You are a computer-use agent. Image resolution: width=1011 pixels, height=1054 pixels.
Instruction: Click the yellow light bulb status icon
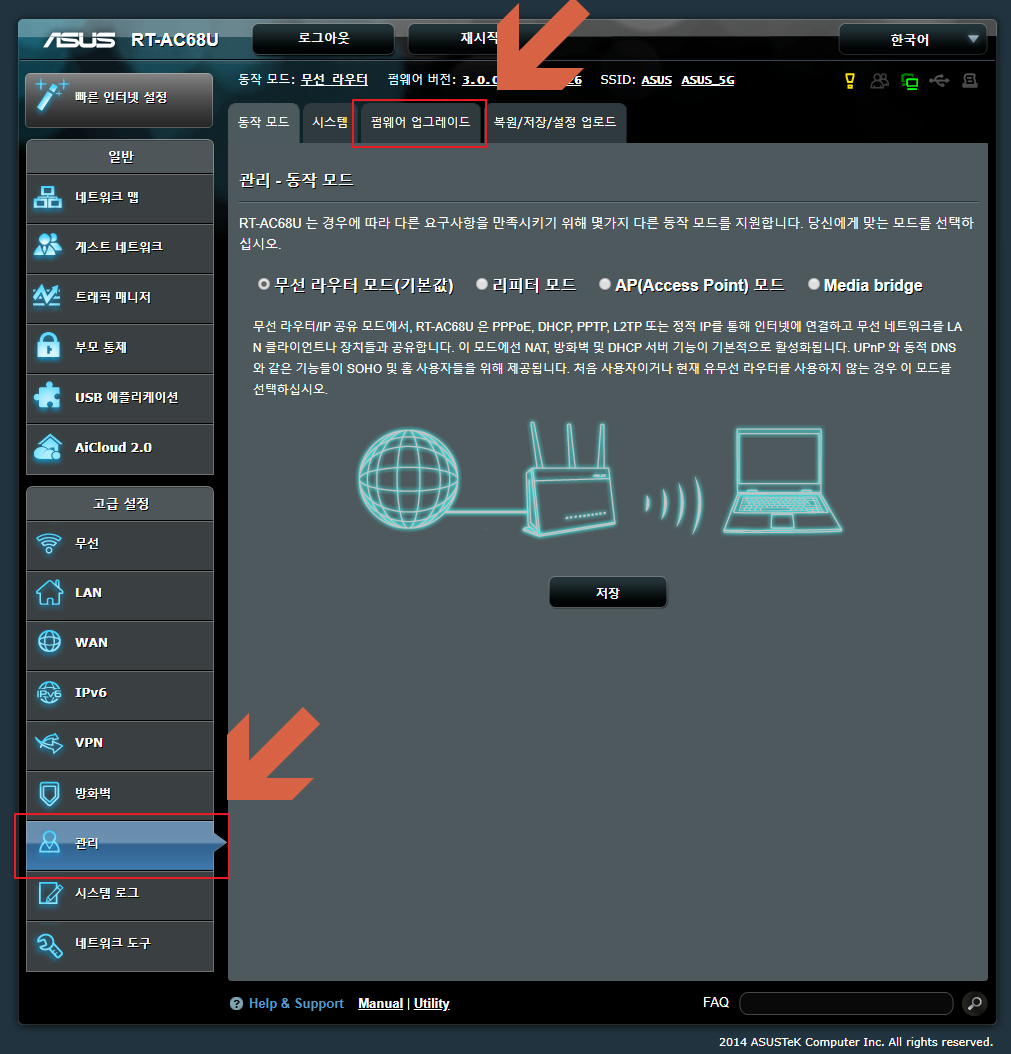[850, 81]
